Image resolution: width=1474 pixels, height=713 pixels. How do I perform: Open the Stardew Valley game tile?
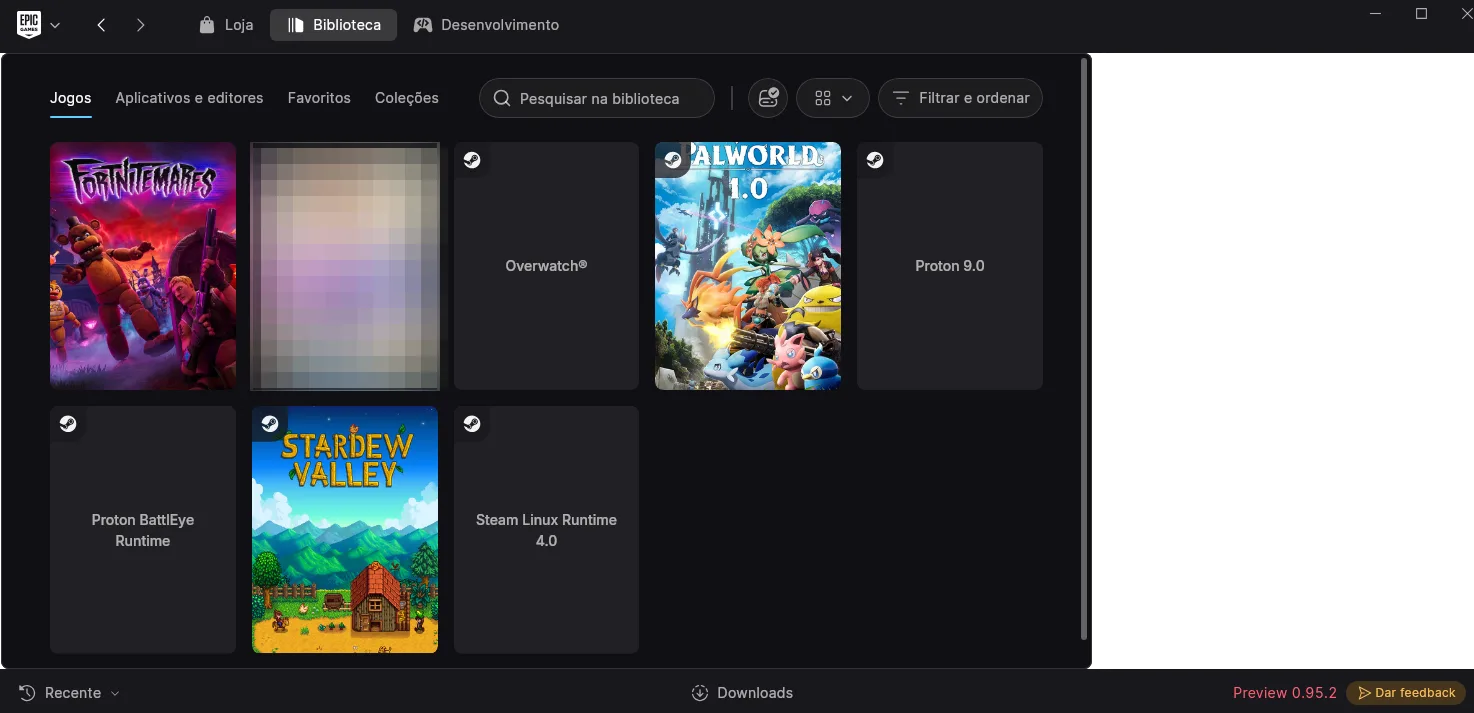345,530
